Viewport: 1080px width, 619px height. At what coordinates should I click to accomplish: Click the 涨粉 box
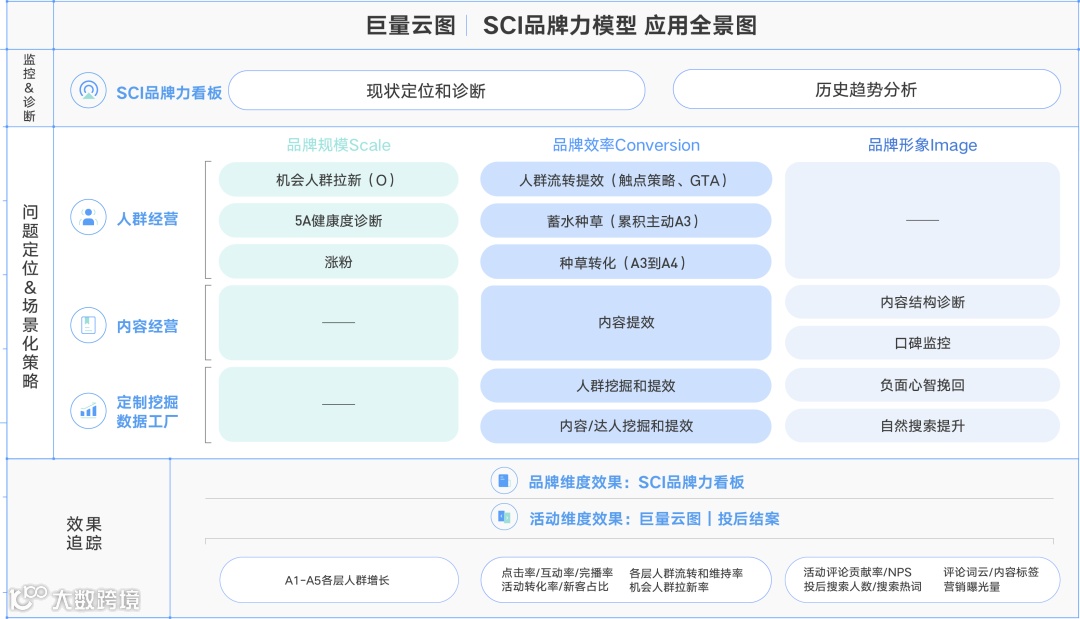338,262
